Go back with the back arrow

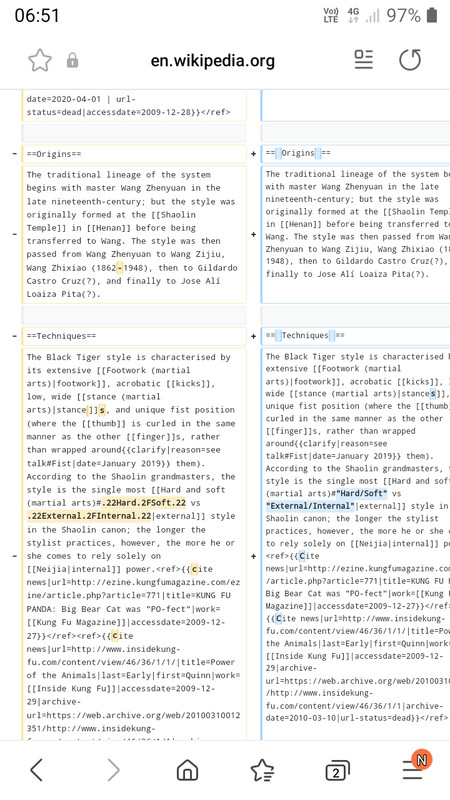click(x=36, y=770)
